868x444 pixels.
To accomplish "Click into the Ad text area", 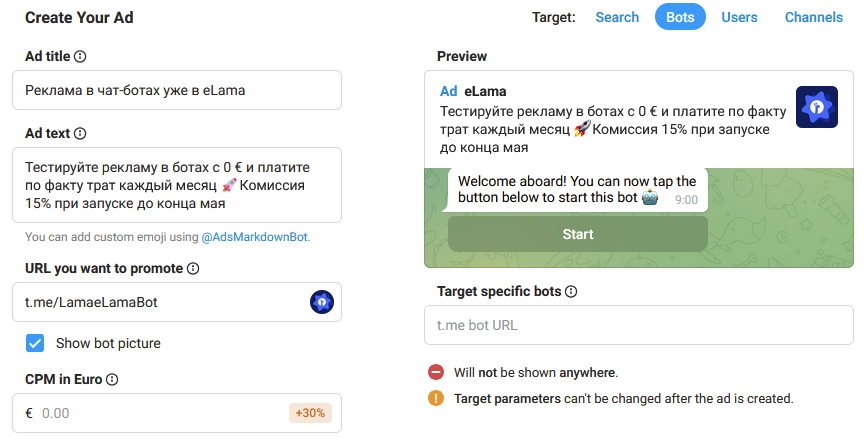I will pyautogui.click(x=177, y=185).
